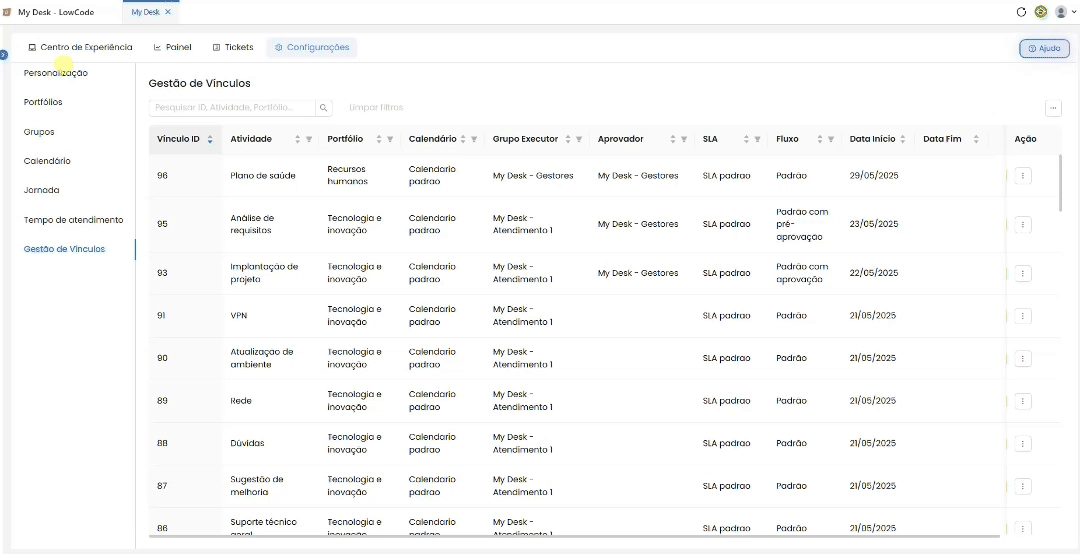
Task: Open action menu for Análise de requisitos row
Action: coord(1023,225)
